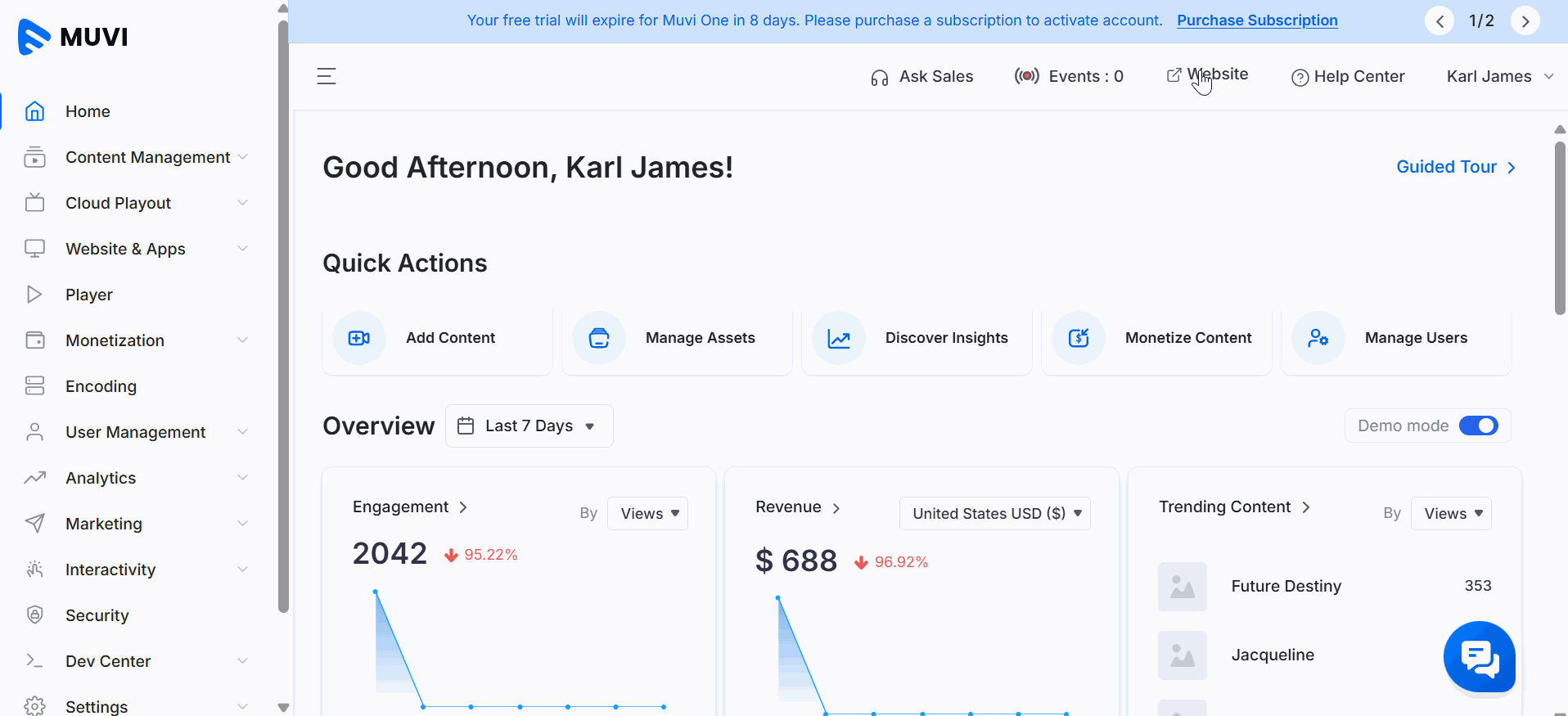
Task: Click the Website & Apps monitor icon
Action: [34, 249]
